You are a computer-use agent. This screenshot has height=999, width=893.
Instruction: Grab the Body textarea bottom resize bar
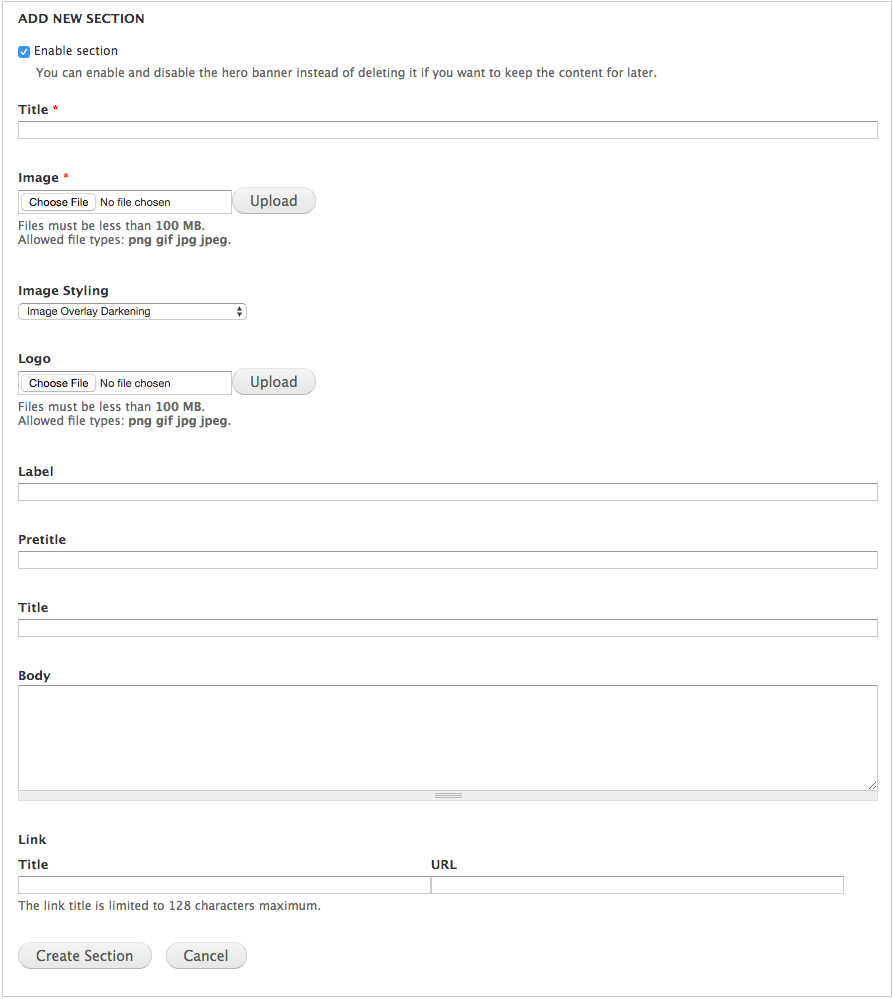click(x=447, y=796)
